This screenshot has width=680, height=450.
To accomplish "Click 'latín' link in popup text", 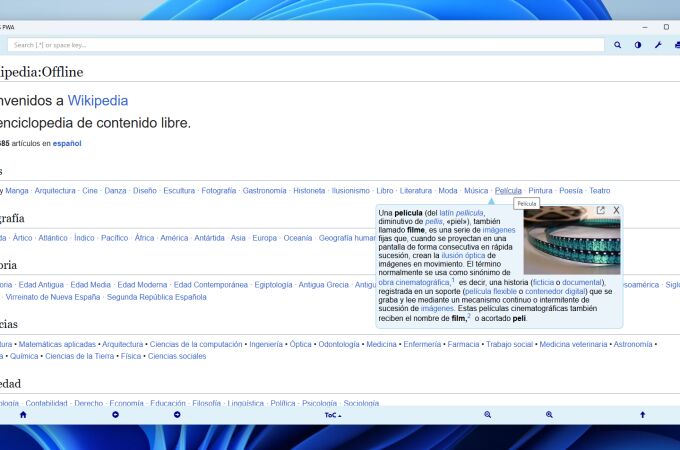I will click(447, 213).
